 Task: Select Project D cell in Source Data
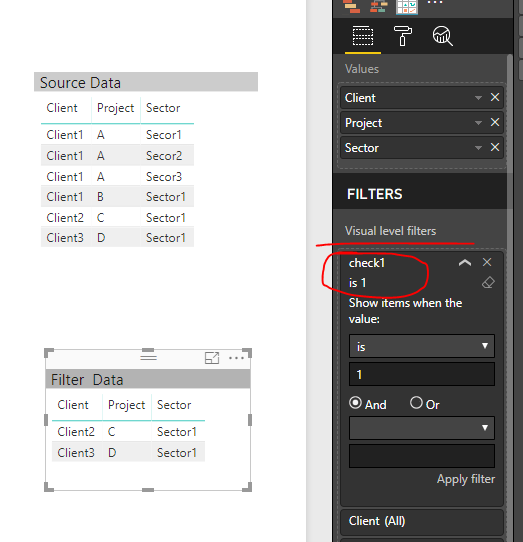[x=101, y=238]
